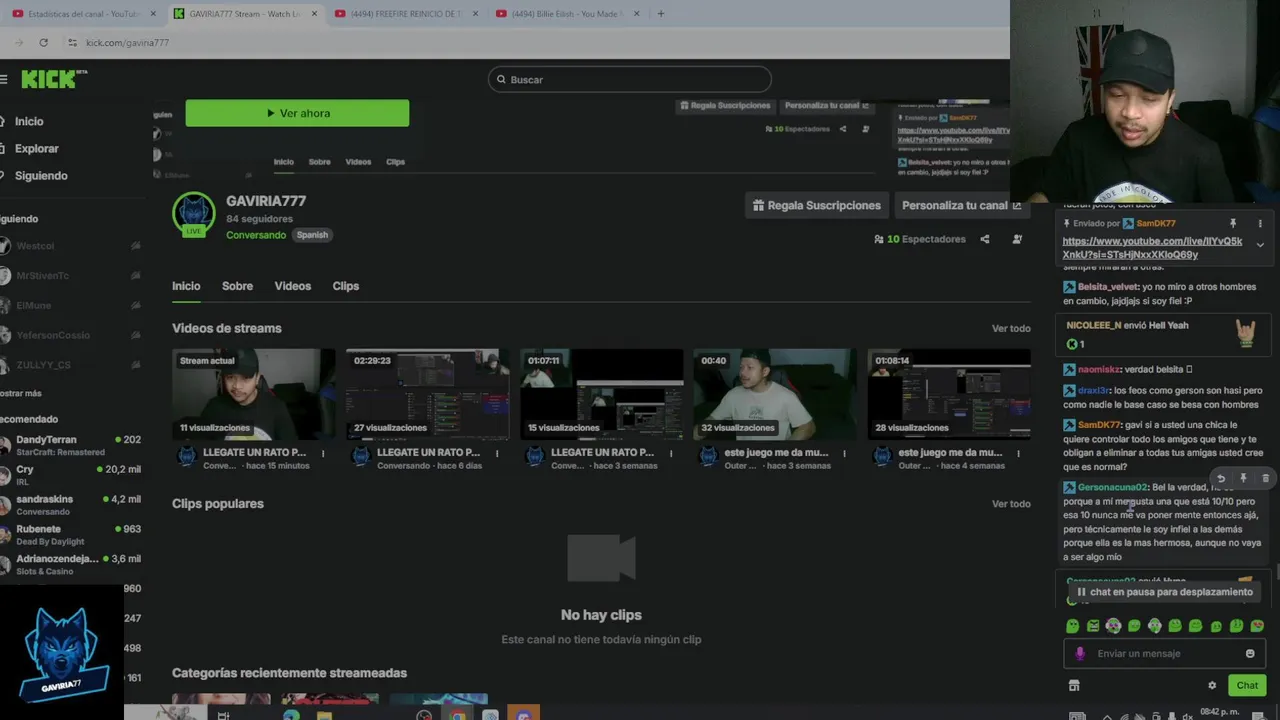Image resolution: width=1280 pixels, height=720 pixels.
Task: Click username Belsita_velvet in chat
Action: (1108, 287)
